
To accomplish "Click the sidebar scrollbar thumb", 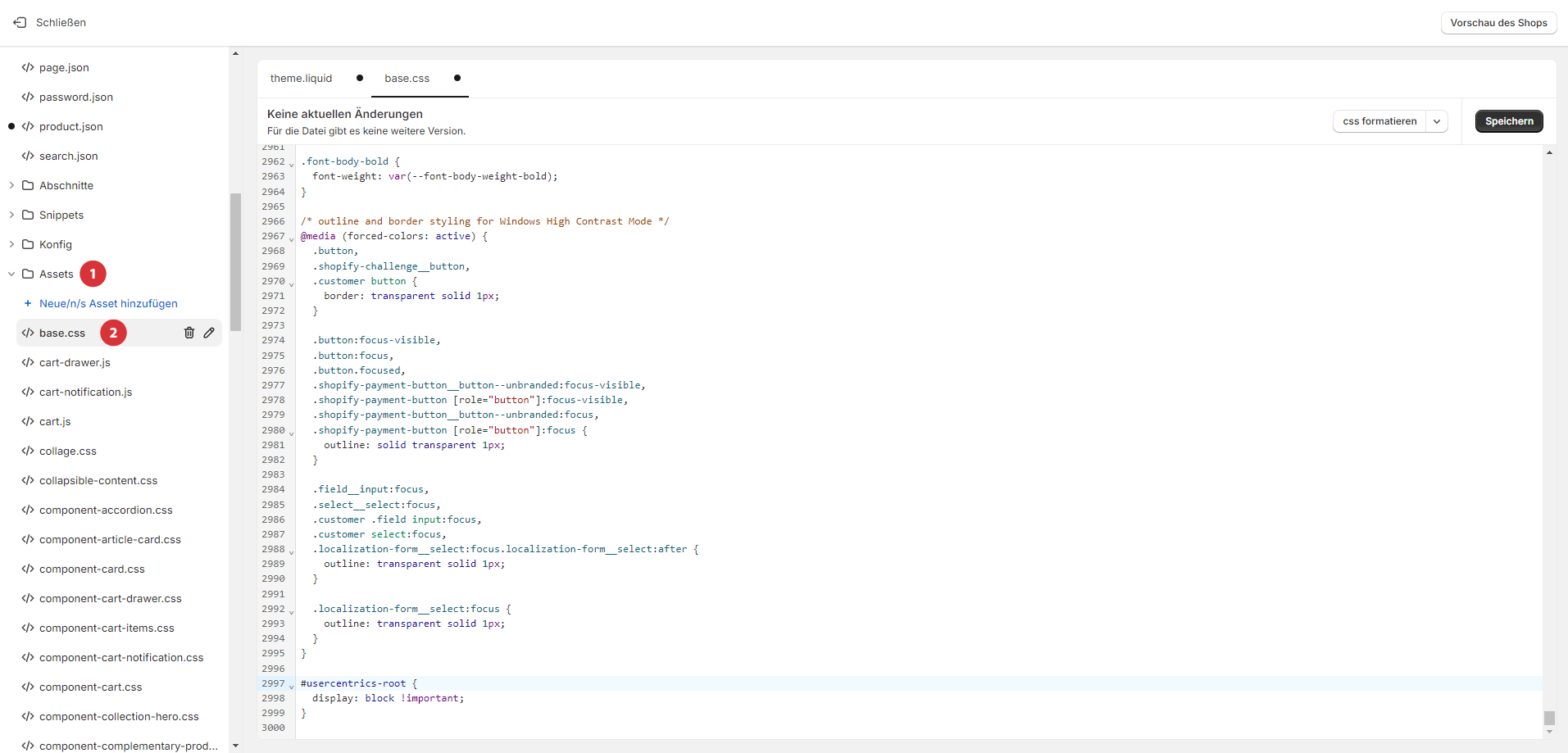I will coord(235,262).
